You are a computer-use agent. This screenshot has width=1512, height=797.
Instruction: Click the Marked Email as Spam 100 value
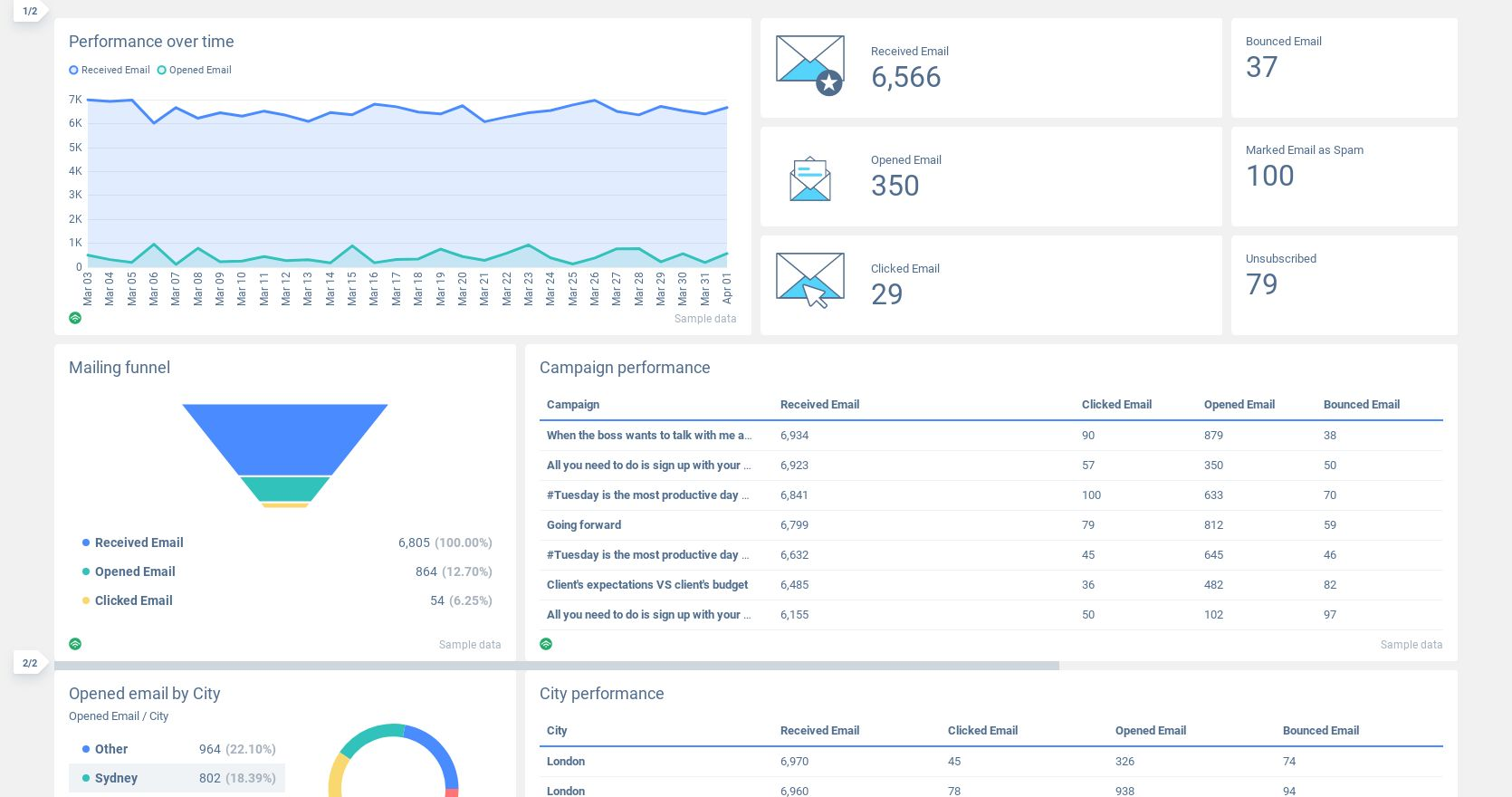click(1269, 176)
